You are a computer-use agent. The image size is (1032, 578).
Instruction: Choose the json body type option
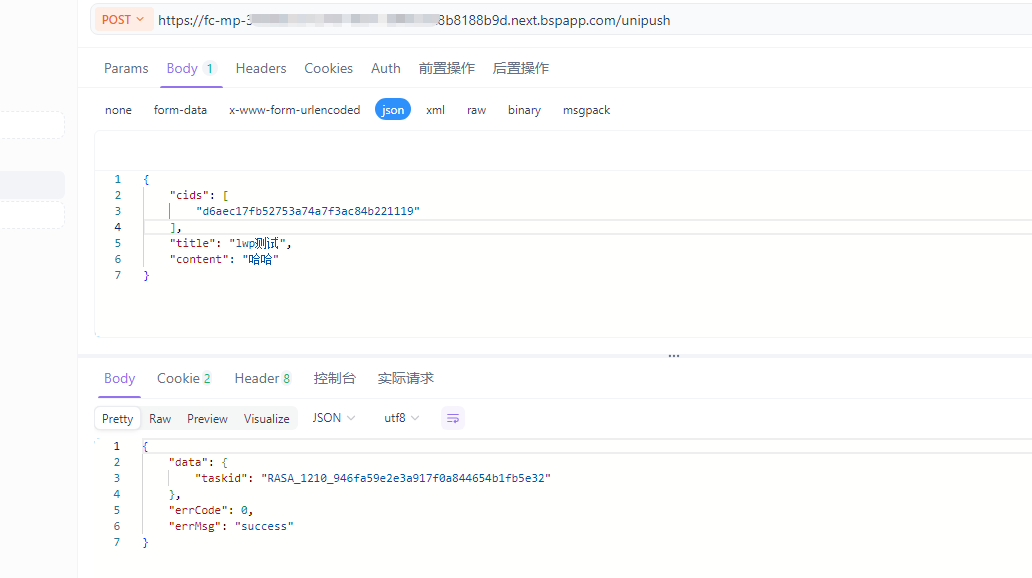[393, 110]
